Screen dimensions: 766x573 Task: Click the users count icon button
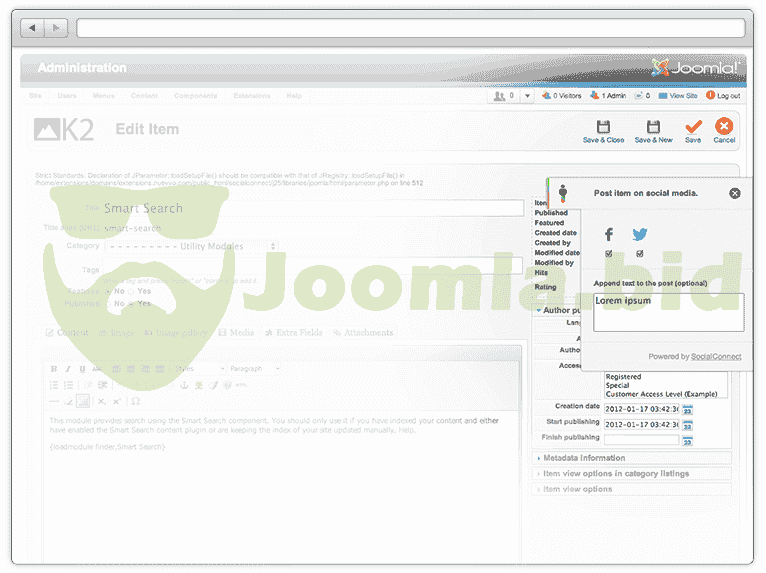point(504,96)
